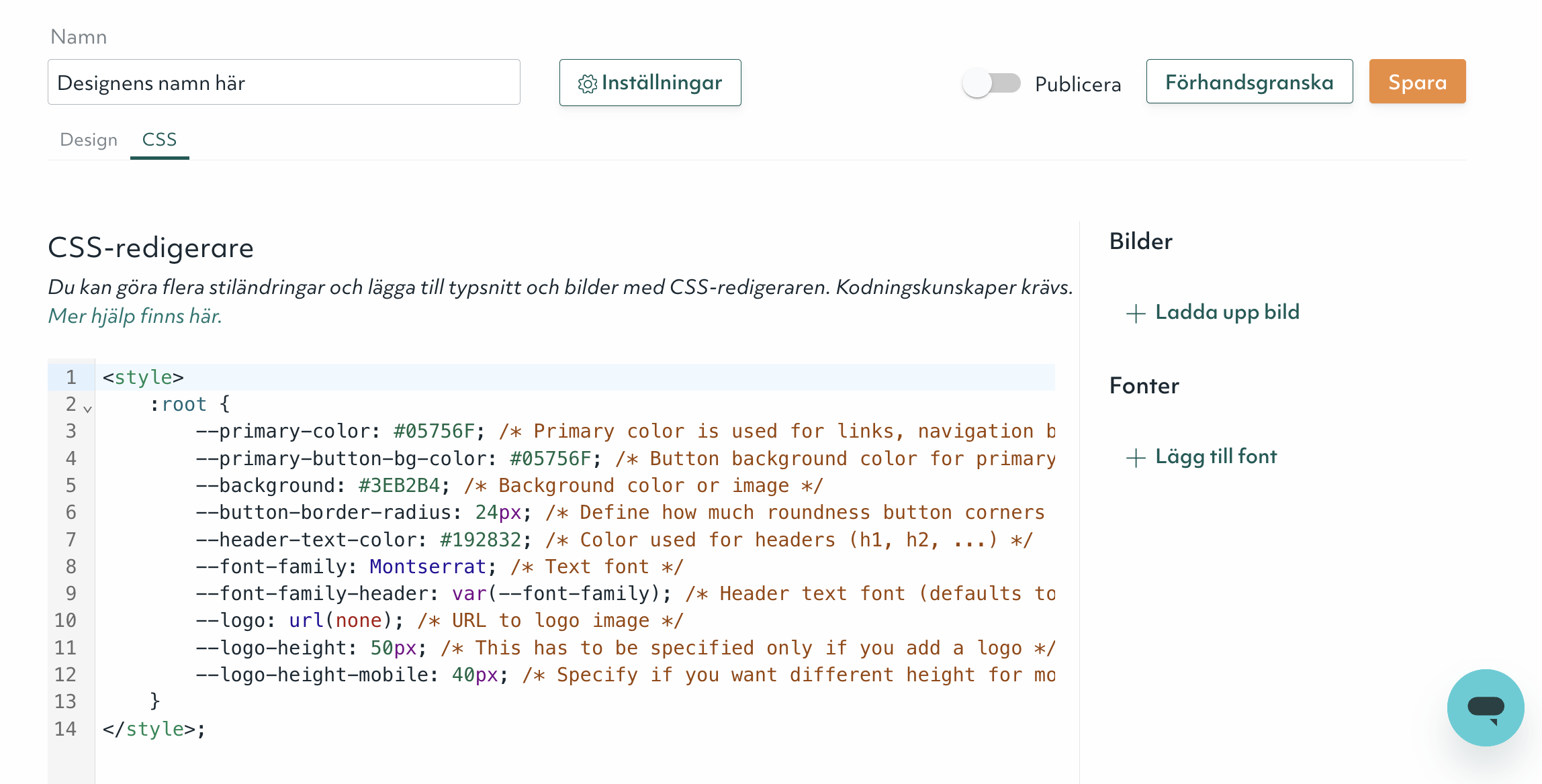Click the #3EB2B4 background color value
The width and height of the screenshot is (1542, 784).
(399, 485)
